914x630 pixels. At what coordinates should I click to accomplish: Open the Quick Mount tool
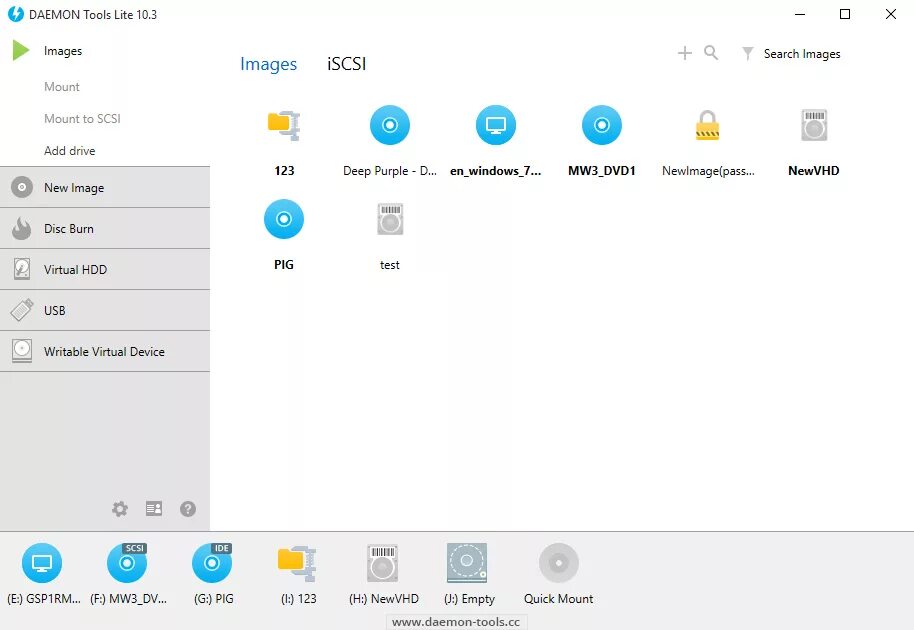557,562
